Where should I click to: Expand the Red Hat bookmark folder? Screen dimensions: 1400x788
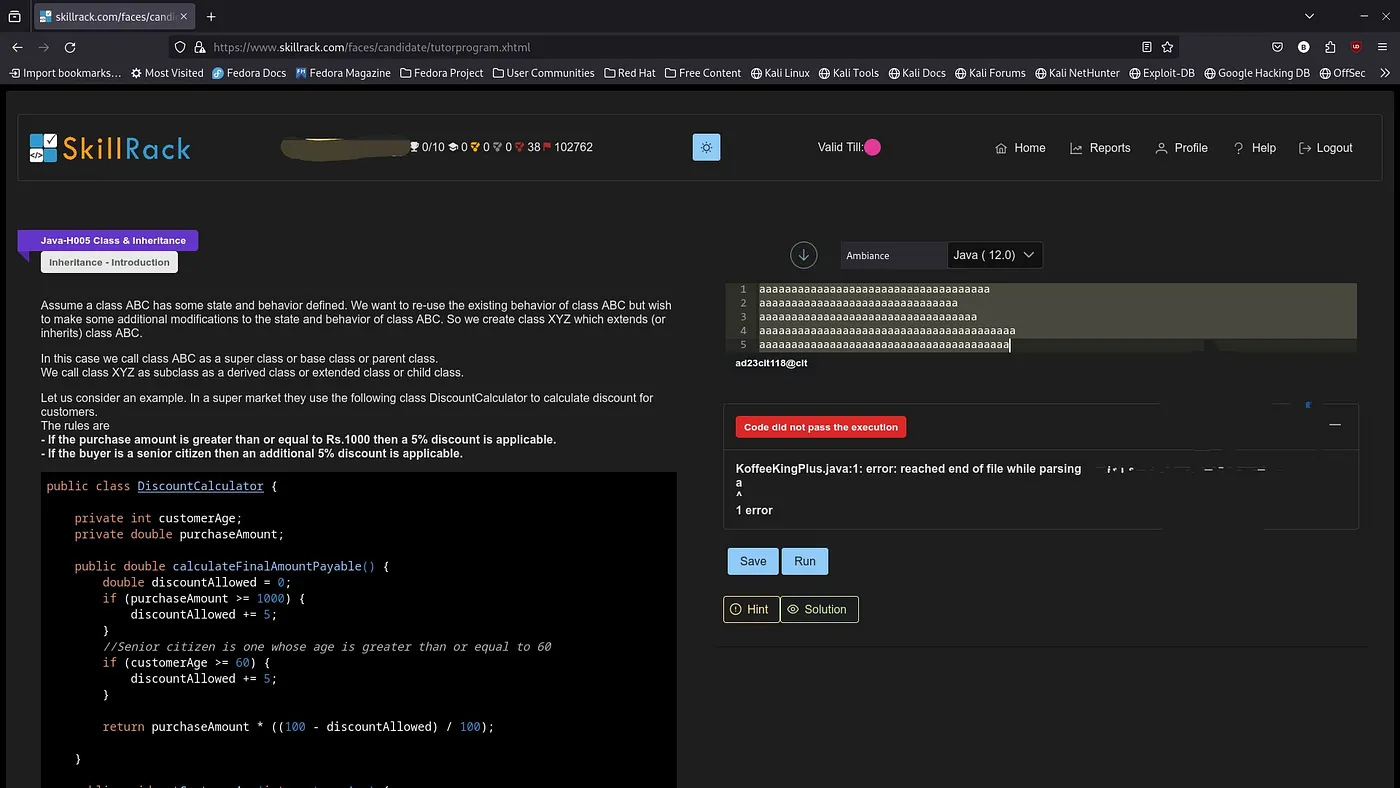pos(630,73)
